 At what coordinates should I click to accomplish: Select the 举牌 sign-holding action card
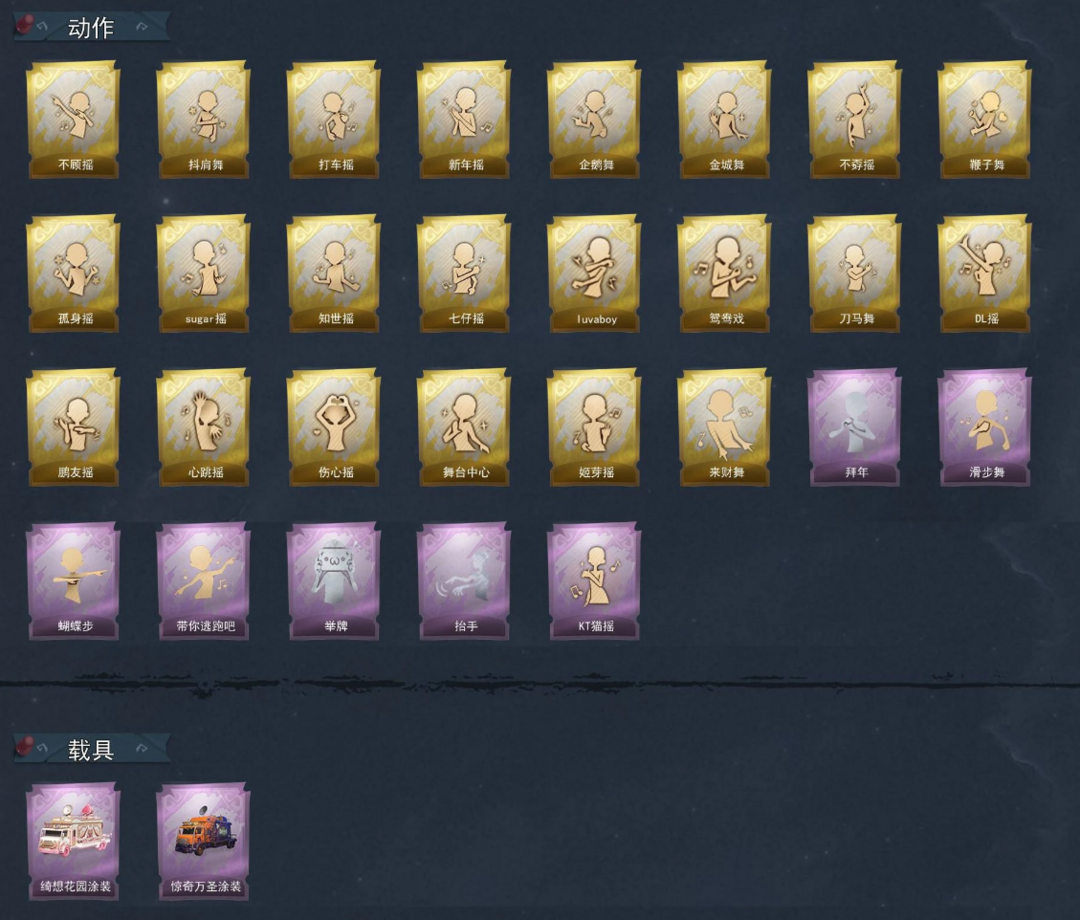coord(334,581)
